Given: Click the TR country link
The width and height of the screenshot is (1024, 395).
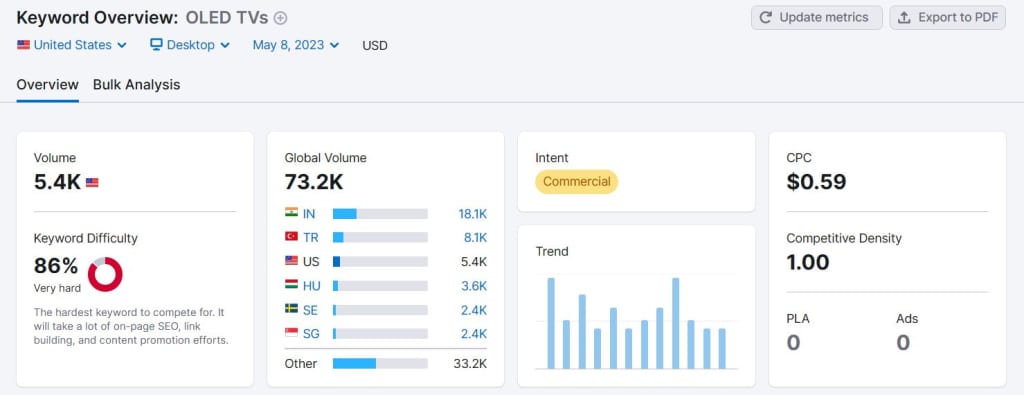Looking at the screenshot, I should point(311,238).
